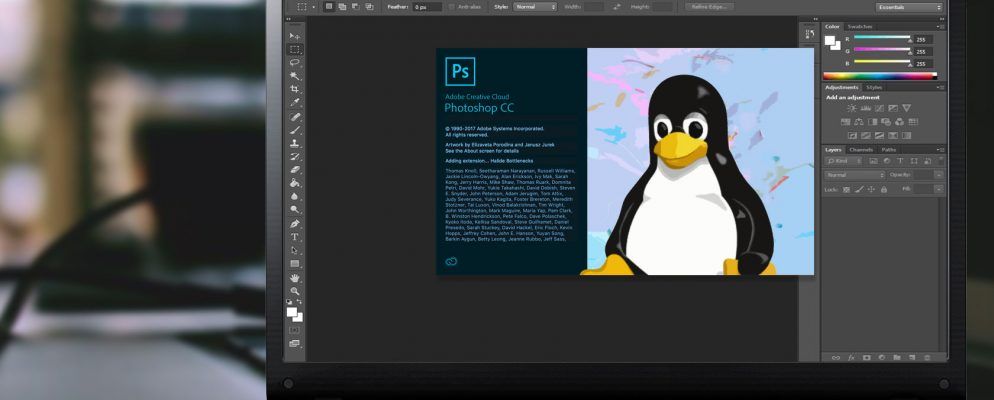Screen dimensions: 994x400
Task: Select the Zoom tool
Action: [x=295, y=292]
